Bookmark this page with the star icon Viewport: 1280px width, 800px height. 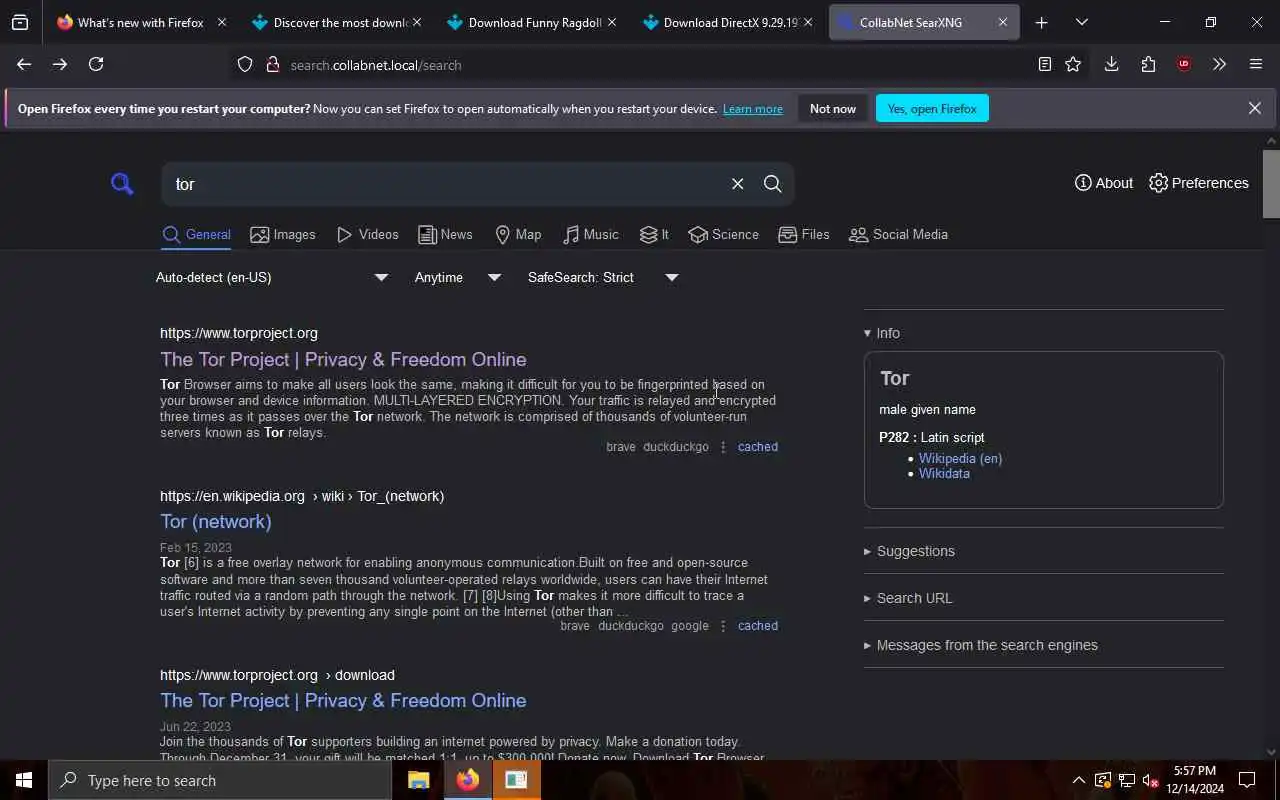point(1073,64)
